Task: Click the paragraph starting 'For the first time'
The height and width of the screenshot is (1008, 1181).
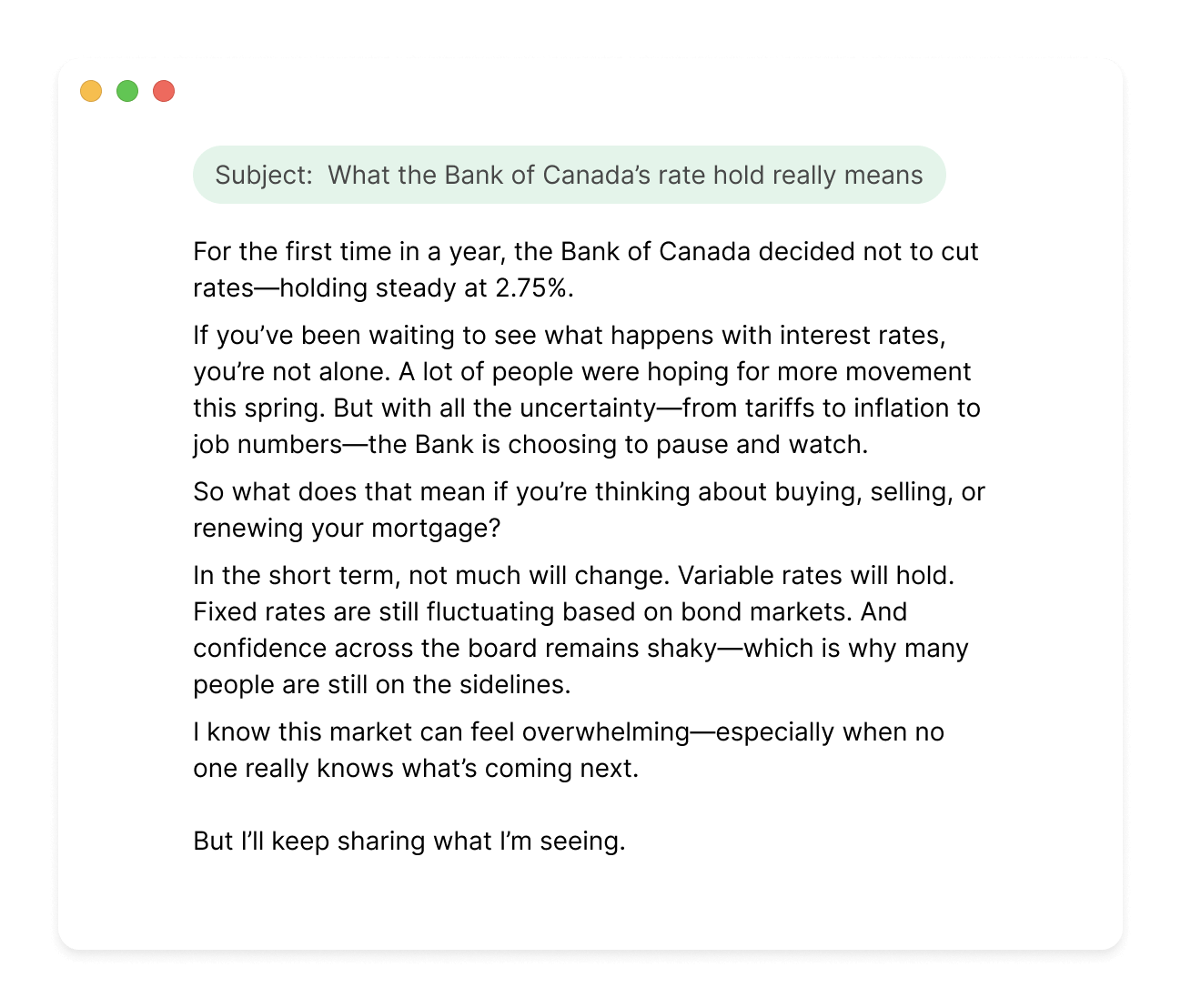Action: click(x=585, y=252)
